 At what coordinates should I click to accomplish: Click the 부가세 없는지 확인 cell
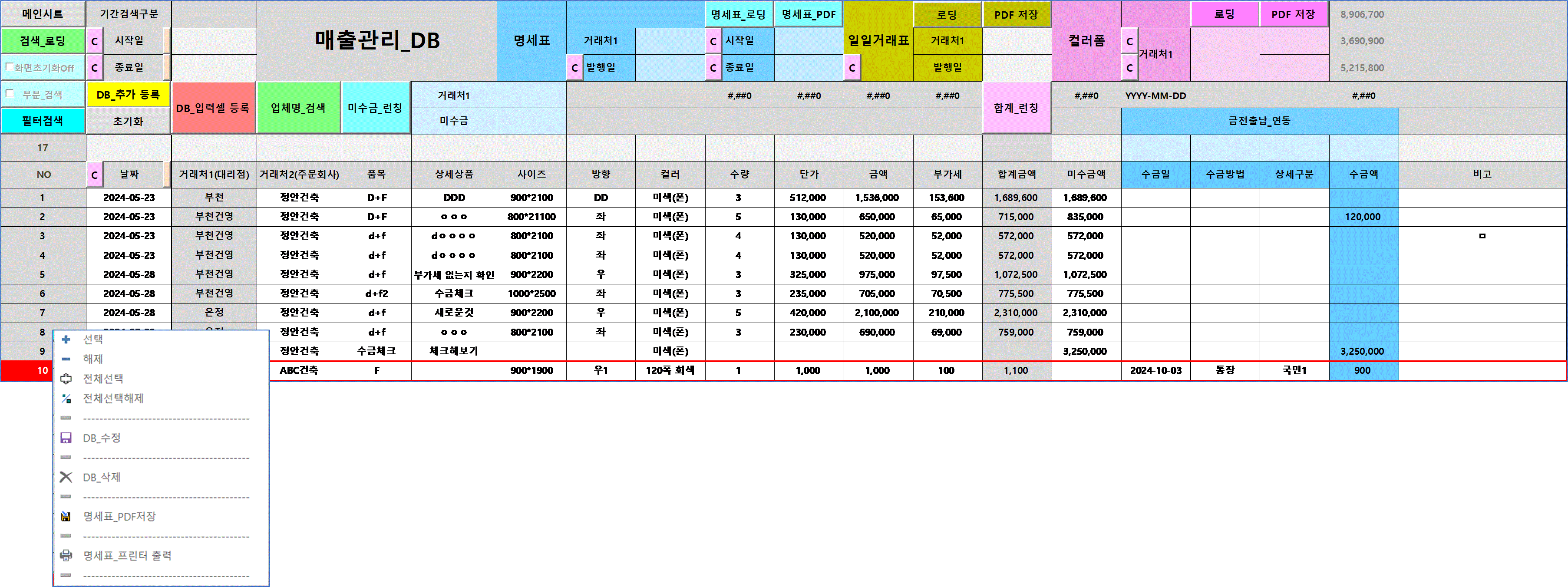tap(453, 275)
